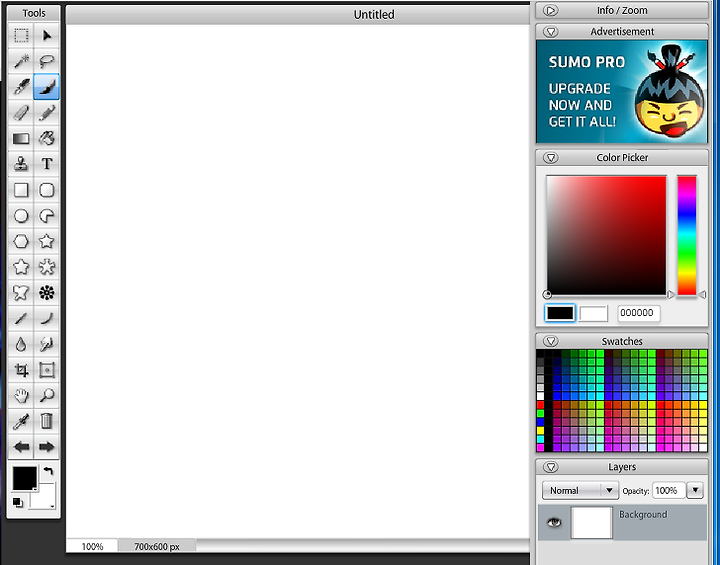Select the Transform tool

coord(46,370)
